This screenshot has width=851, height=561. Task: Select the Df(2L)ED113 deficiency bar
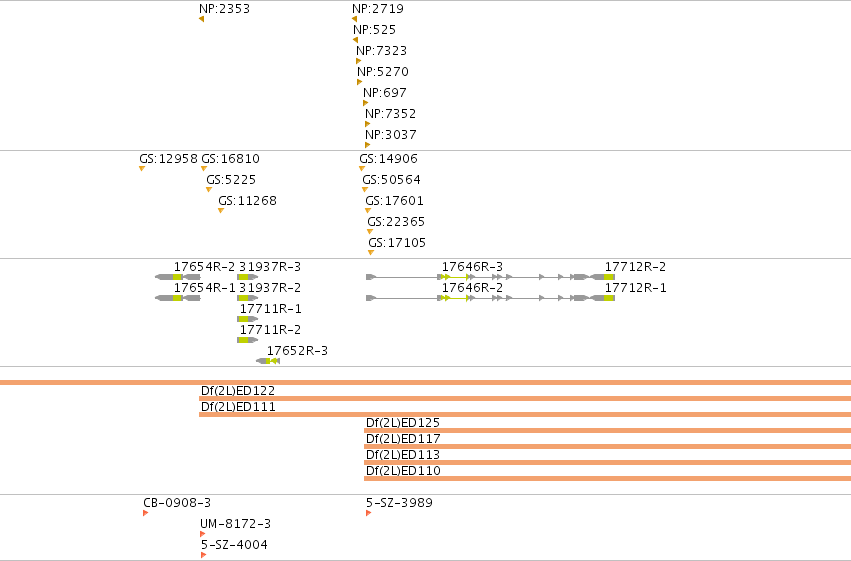click(x=607, y=463)
